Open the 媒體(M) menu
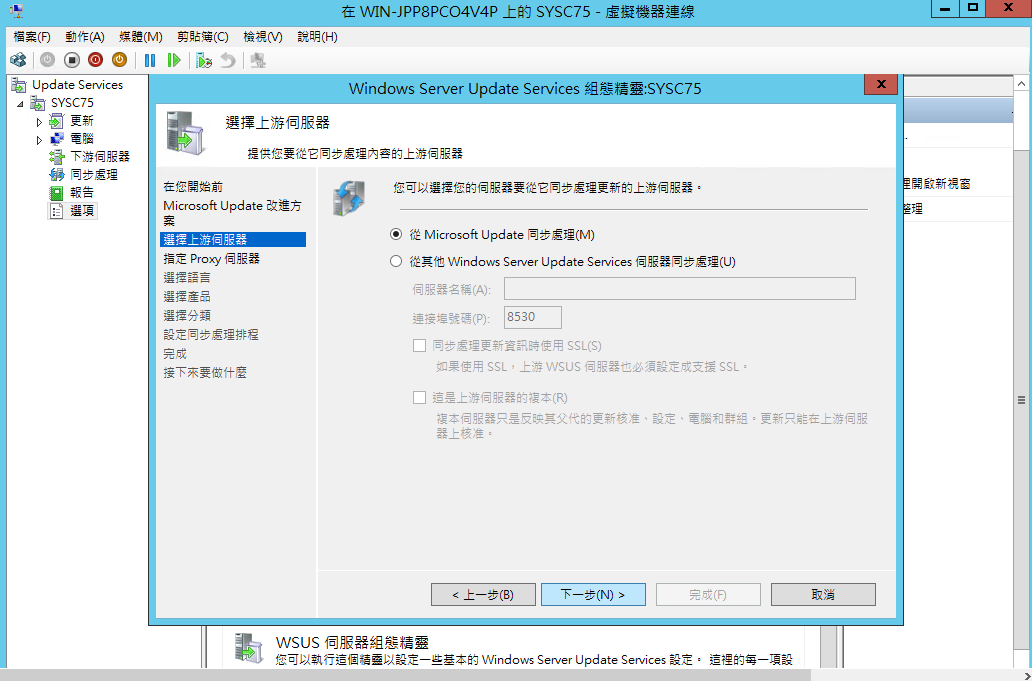 [140, 37]
